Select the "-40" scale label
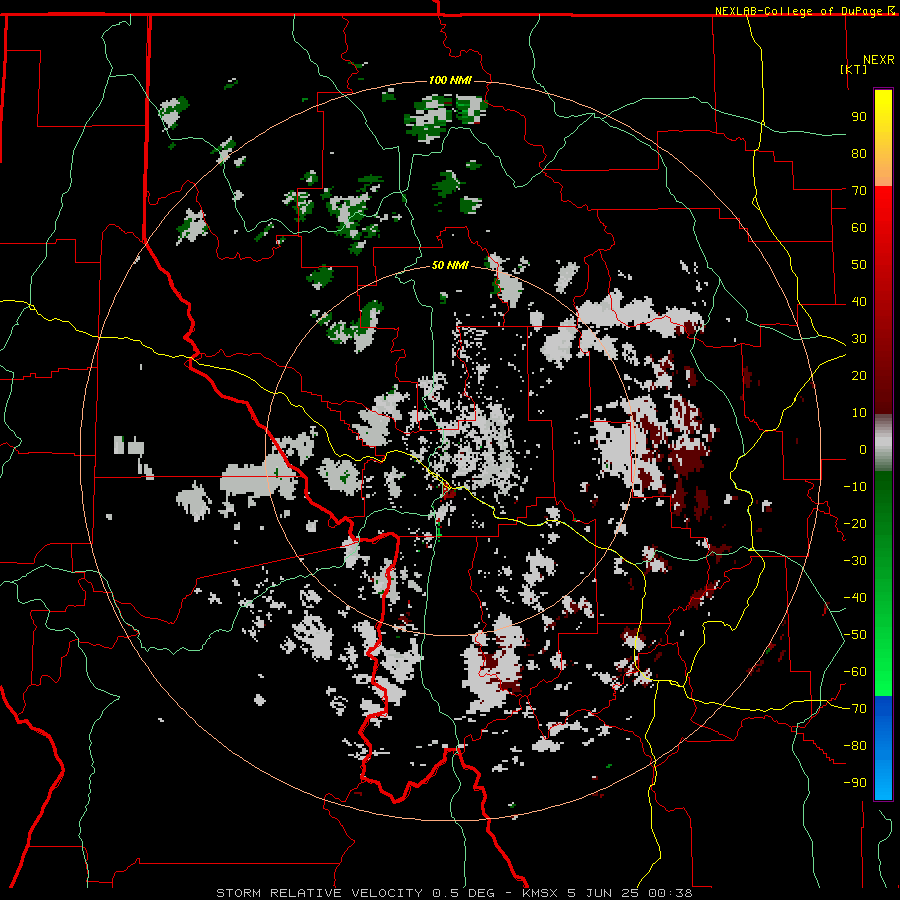 coord(855,598)
